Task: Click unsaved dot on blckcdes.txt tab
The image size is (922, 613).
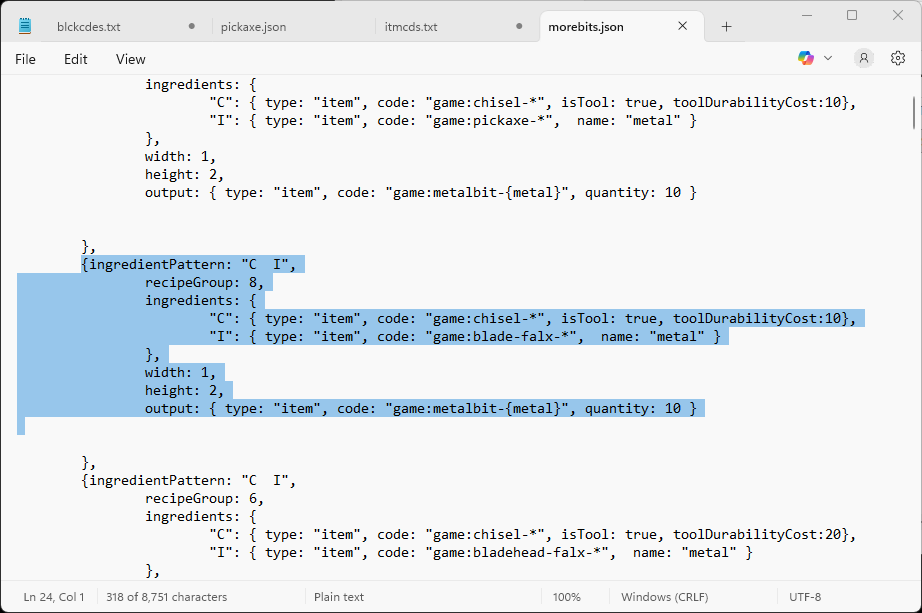Action: pos(191,27)
